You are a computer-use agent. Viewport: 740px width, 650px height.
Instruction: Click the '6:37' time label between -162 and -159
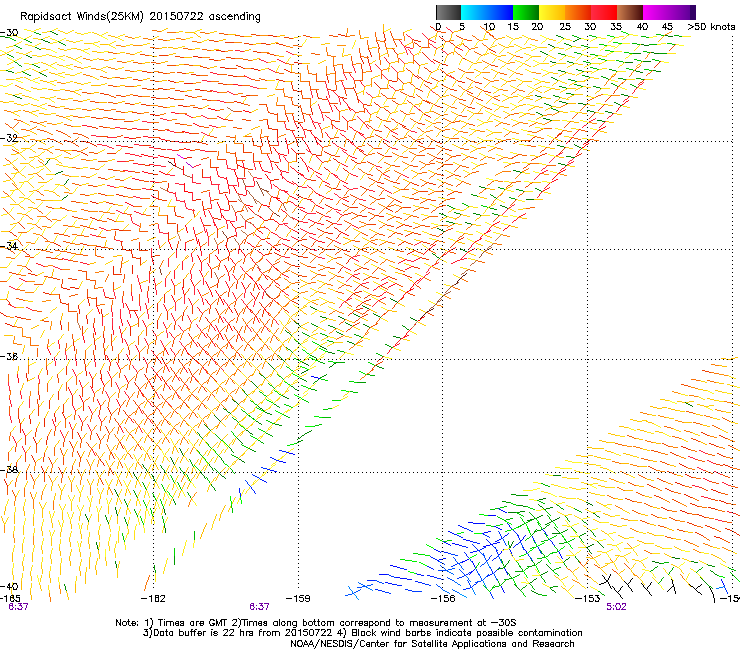point(260,607)
